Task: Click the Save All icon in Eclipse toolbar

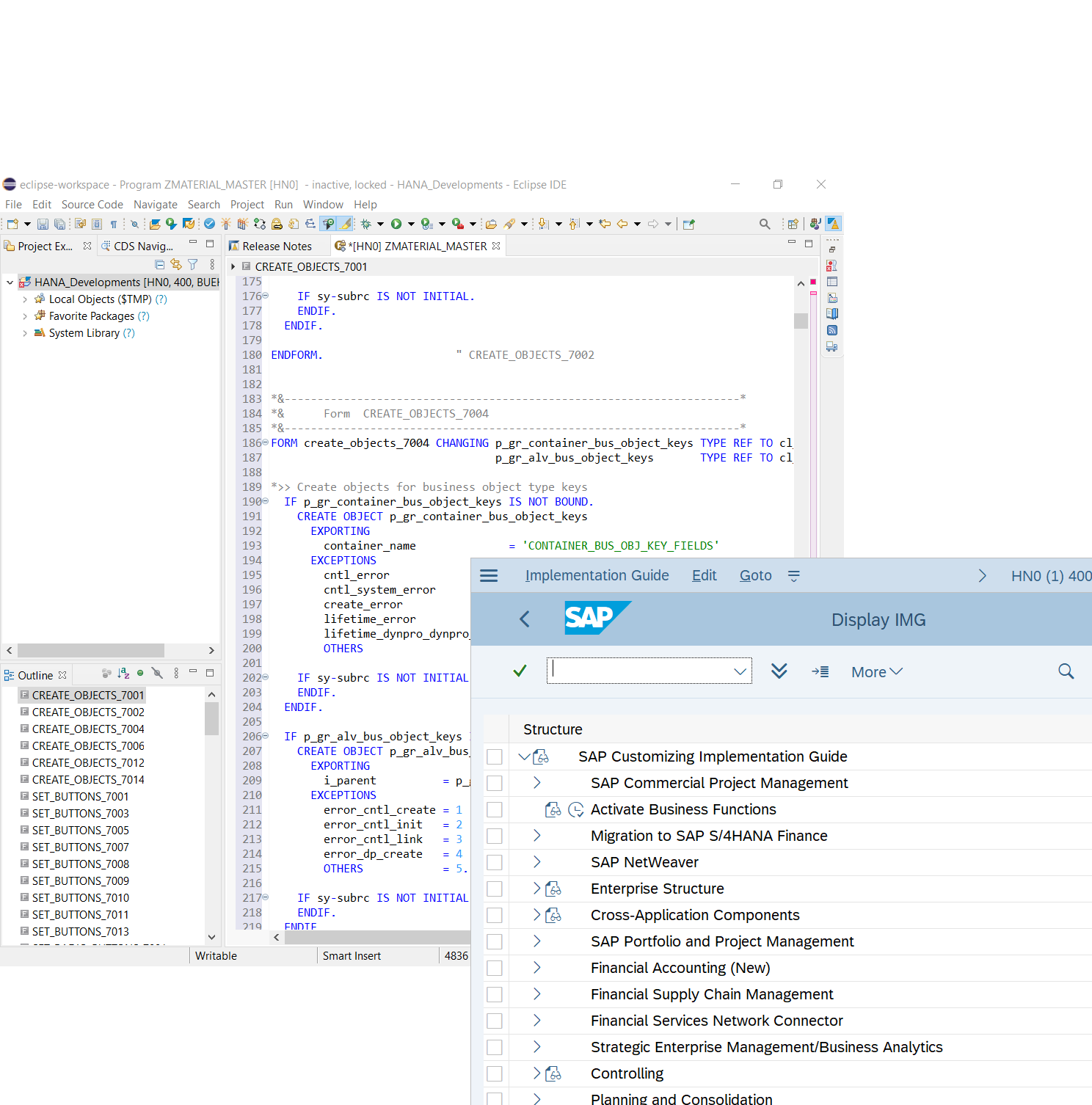Action: (x=59, y=224)
